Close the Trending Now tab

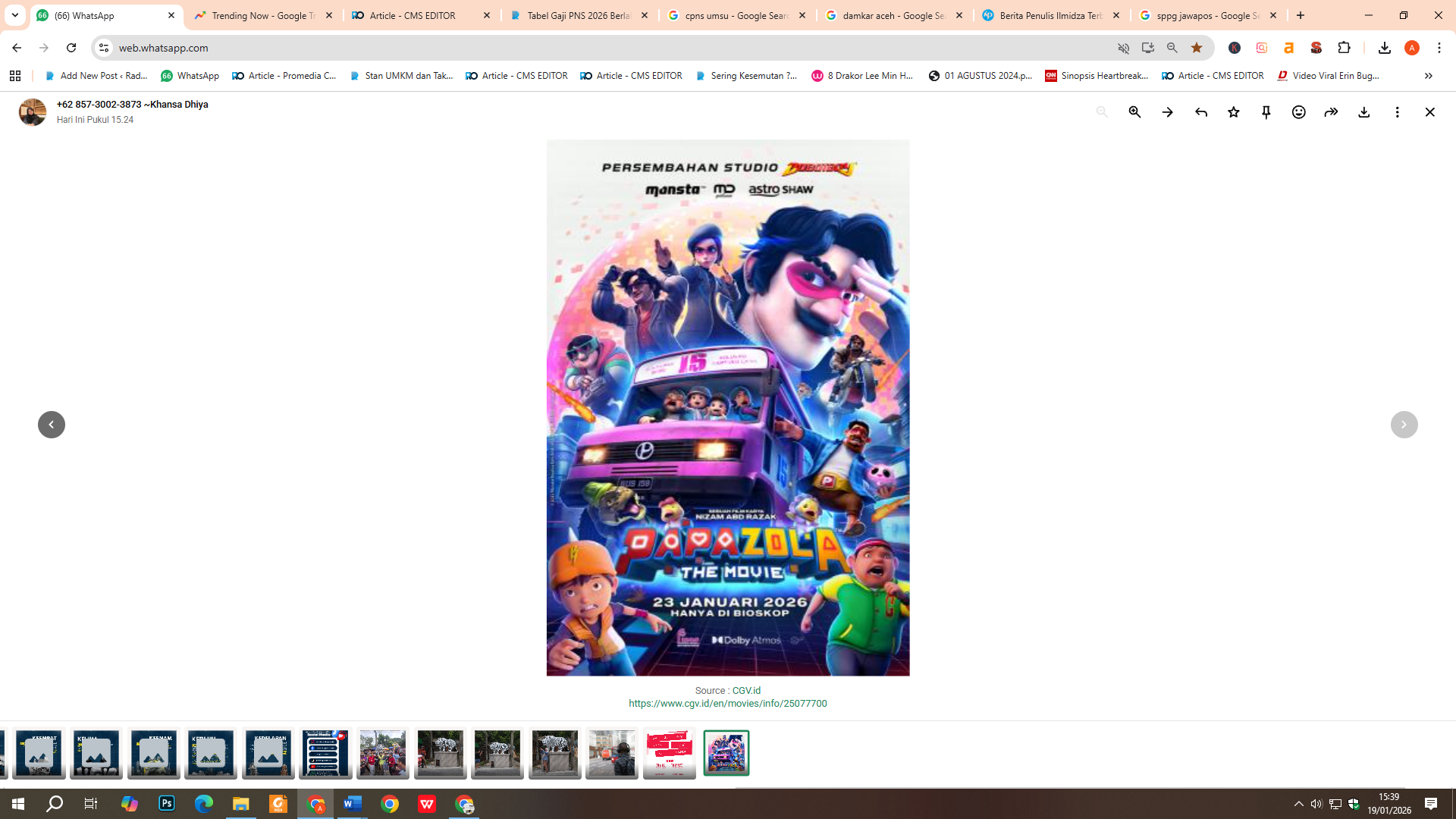click(329, 15)
